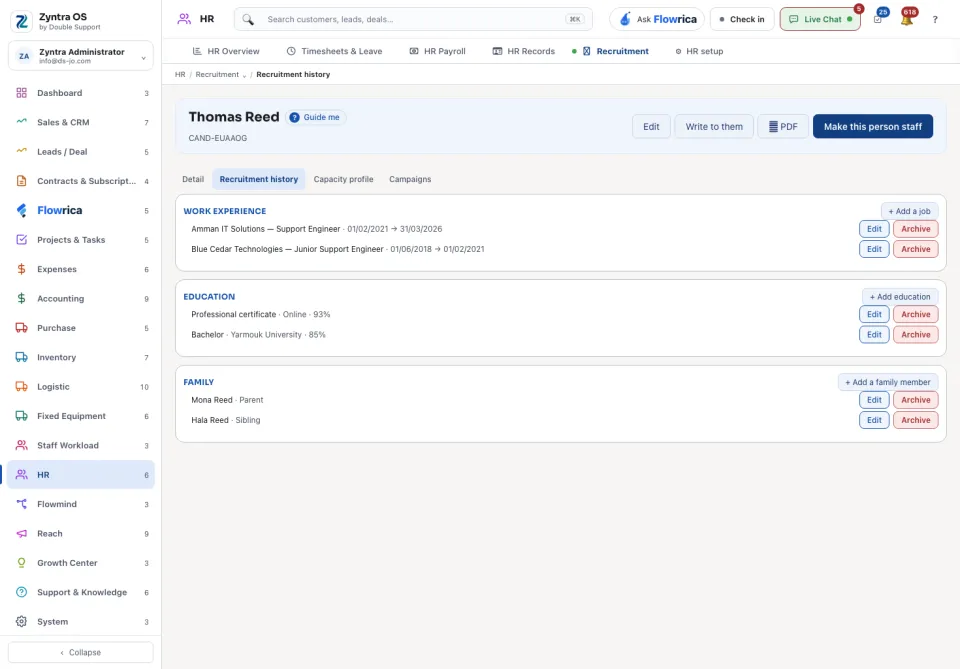Open Contracts & Subscriptions document icon
Image resolution: width=960 pixels, height=669 pixels.
click(x=21, y=181)
